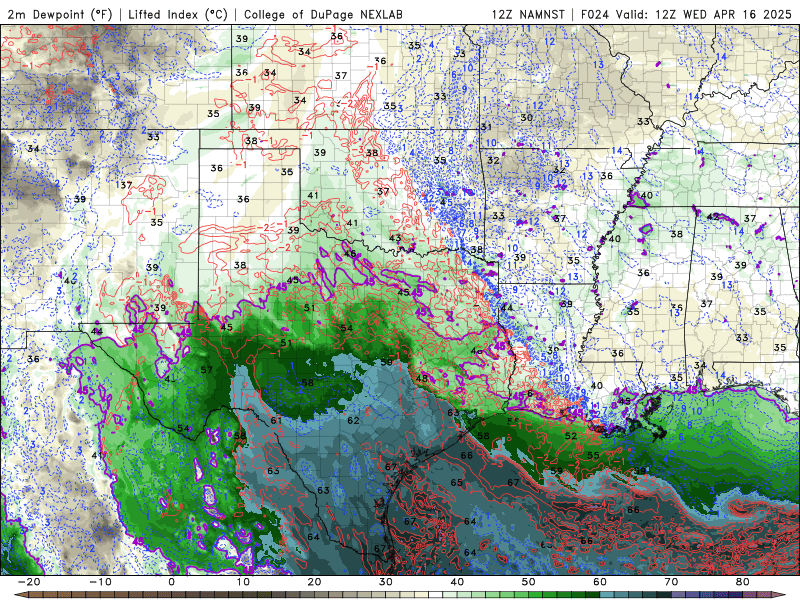The width and height of the screenshot is (800, 600).
Task: Click the '30' label on the bottom color scale
Action: coord(386,582)
